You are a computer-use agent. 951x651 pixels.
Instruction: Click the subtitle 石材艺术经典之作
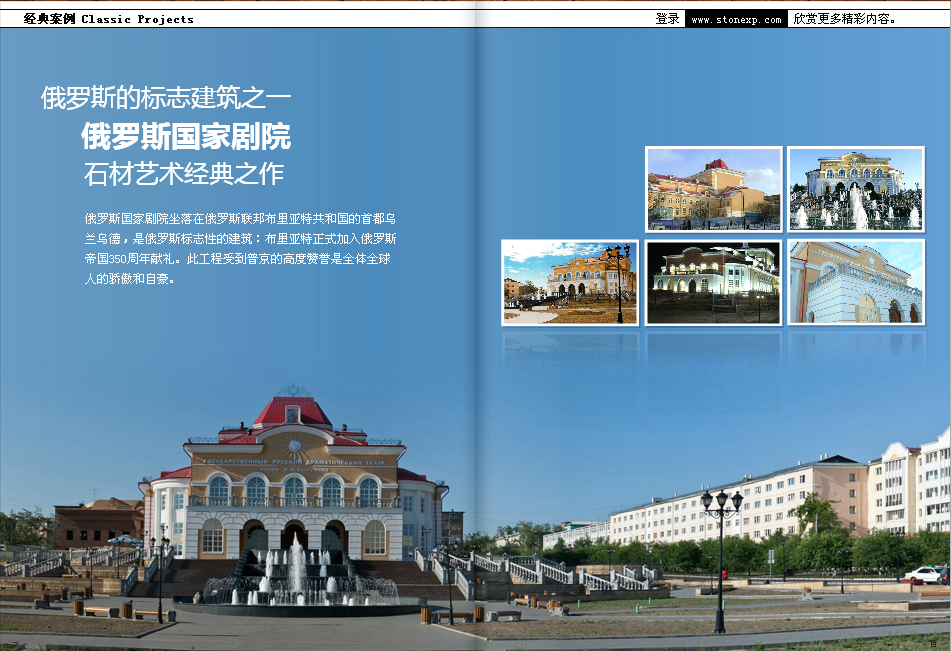184,174
